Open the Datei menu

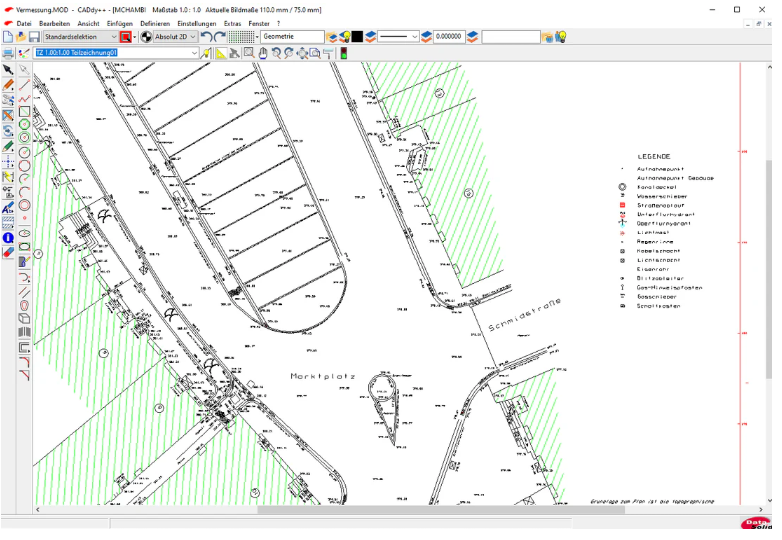click(24, 22)
